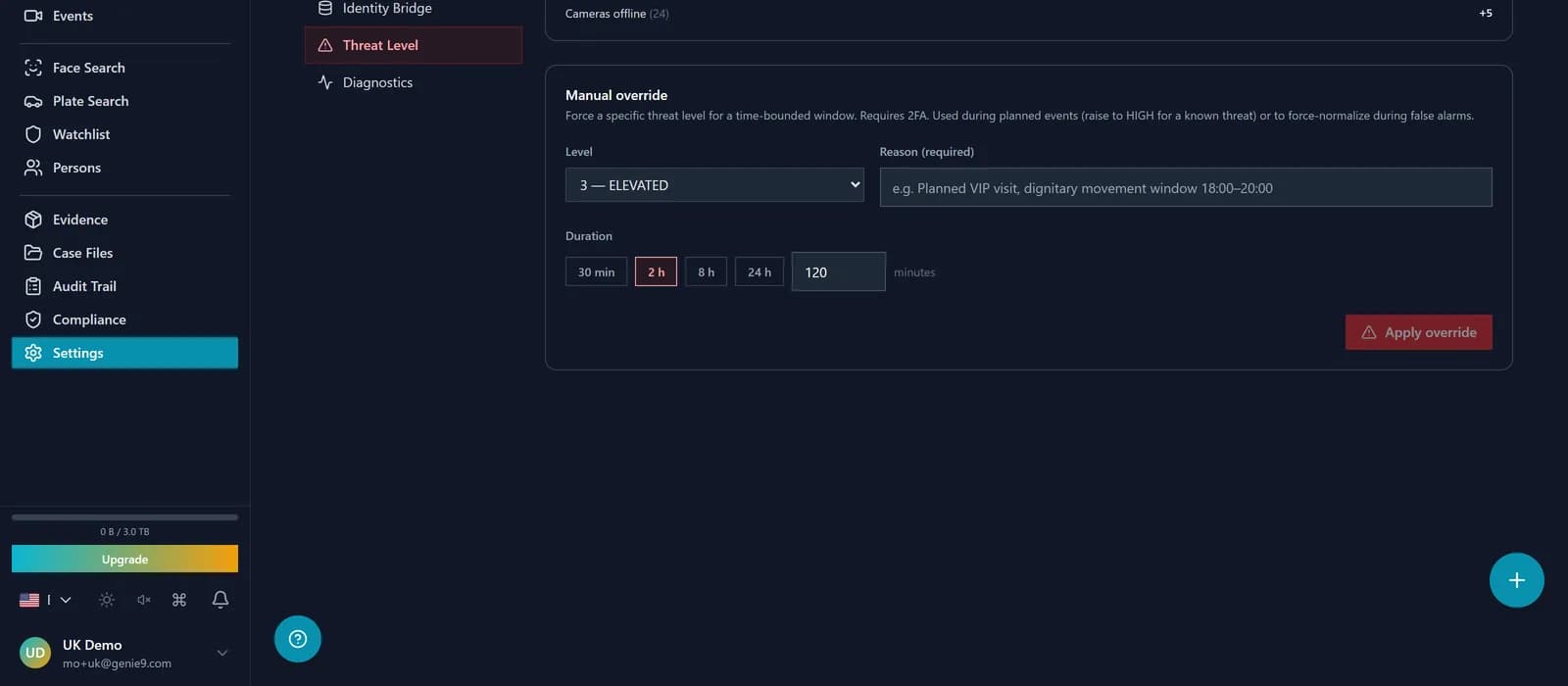Click the Persons people icon
Screen dimensions: 1568x686
point(33,168)
